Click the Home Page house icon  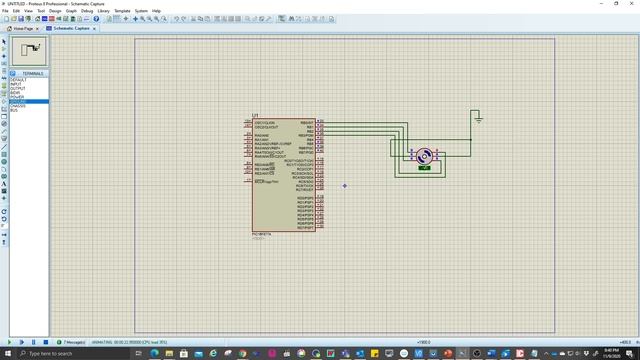(38, 19)
